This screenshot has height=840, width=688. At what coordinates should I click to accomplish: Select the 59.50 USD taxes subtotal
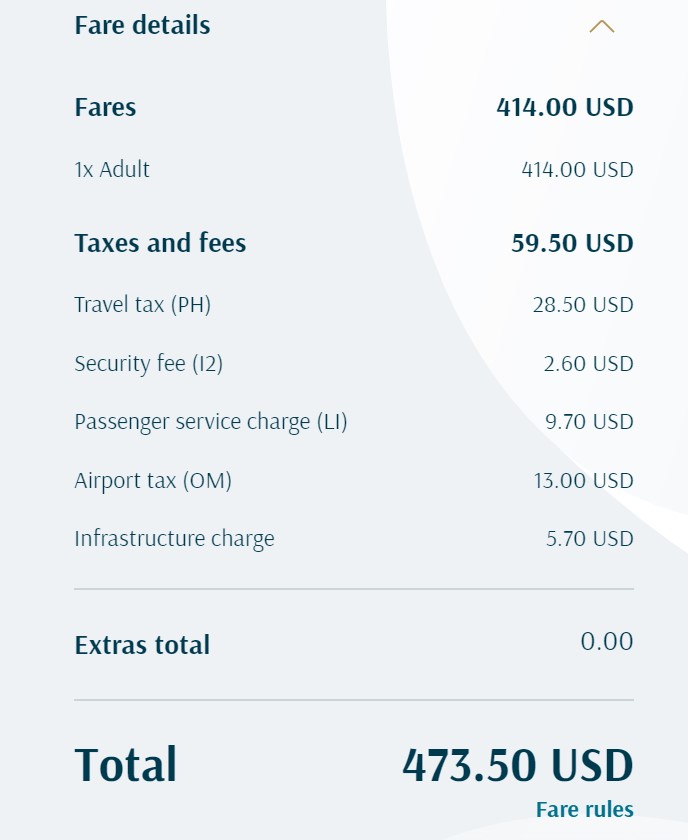[572, 243]
